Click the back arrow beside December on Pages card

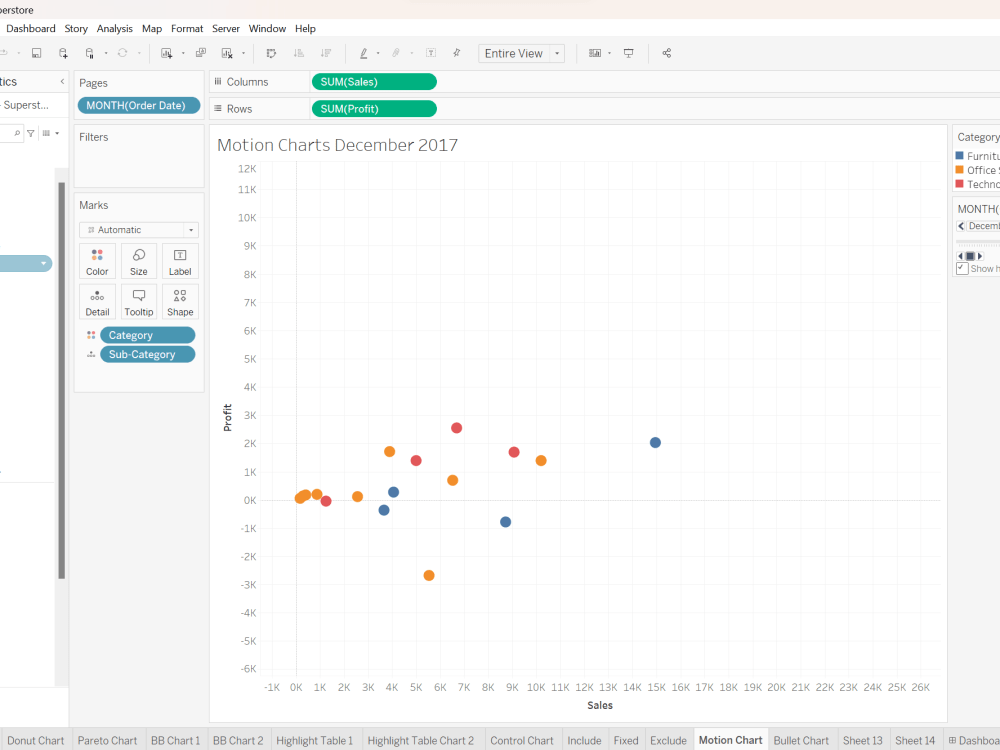(961, 225)
